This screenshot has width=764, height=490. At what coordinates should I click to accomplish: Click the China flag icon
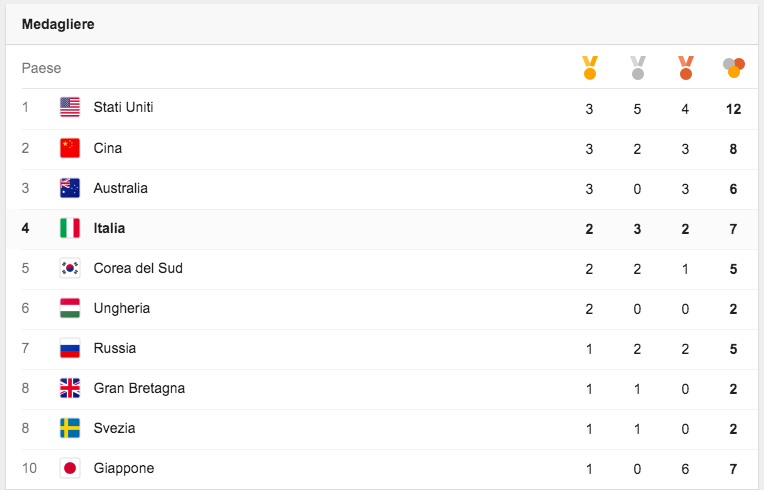(70, 148)
